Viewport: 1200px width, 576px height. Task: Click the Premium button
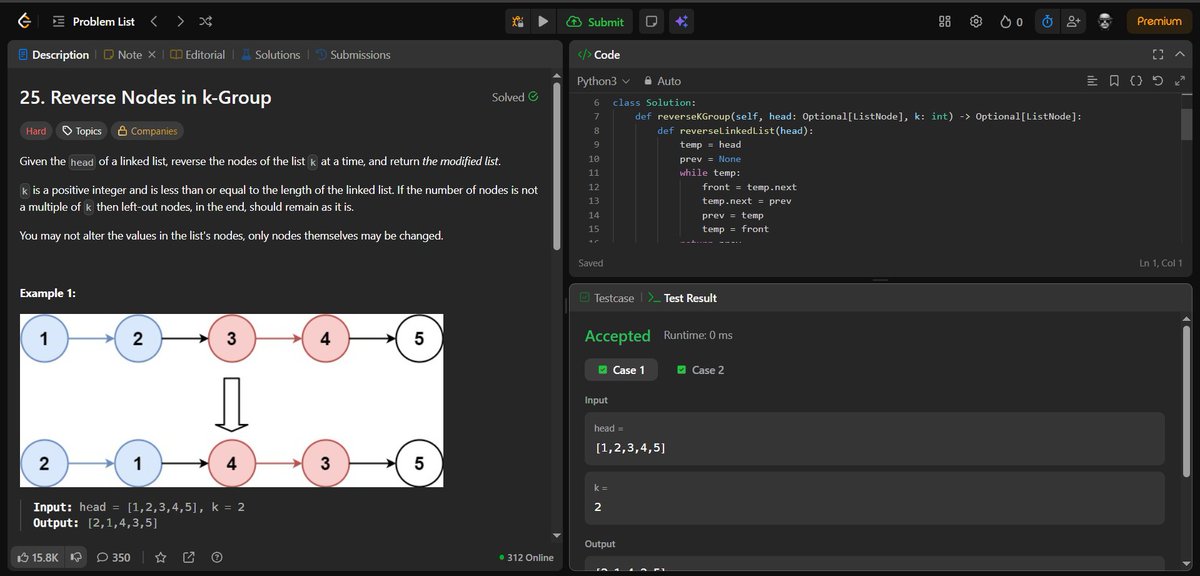(1159, 21)
